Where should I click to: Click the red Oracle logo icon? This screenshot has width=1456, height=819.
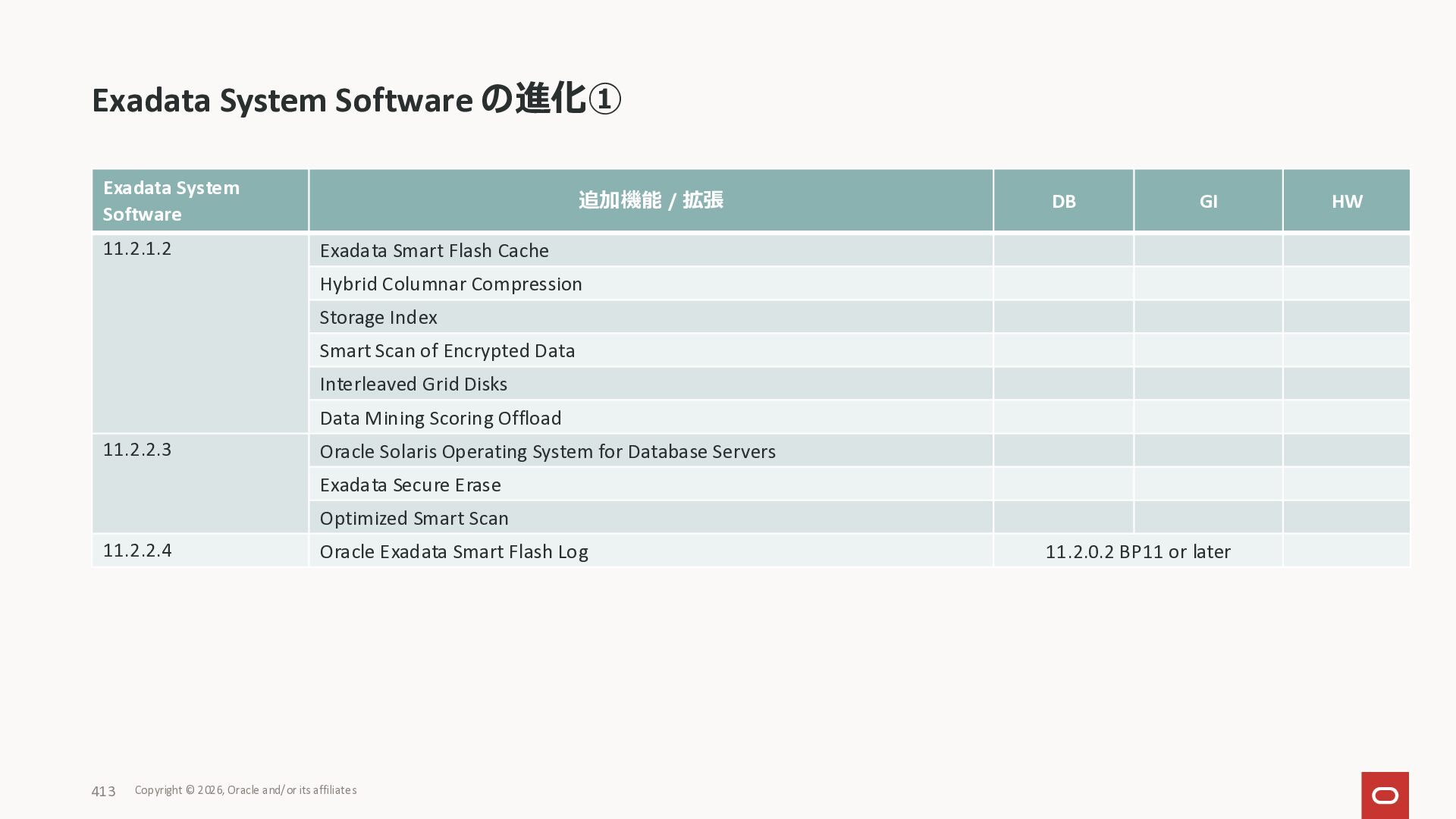click(x=1385, y=795)
